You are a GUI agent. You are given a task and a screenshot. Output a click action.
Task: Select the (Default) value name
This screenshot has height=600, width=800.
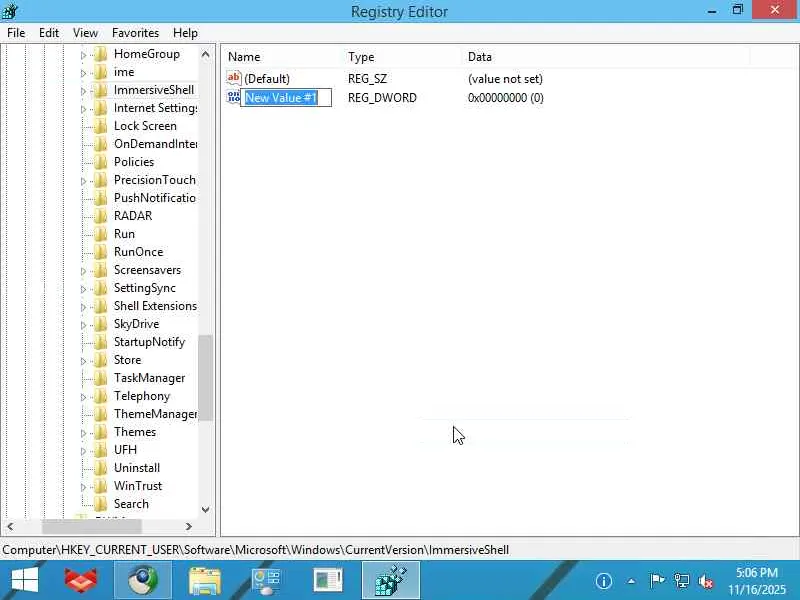point(267,79)
